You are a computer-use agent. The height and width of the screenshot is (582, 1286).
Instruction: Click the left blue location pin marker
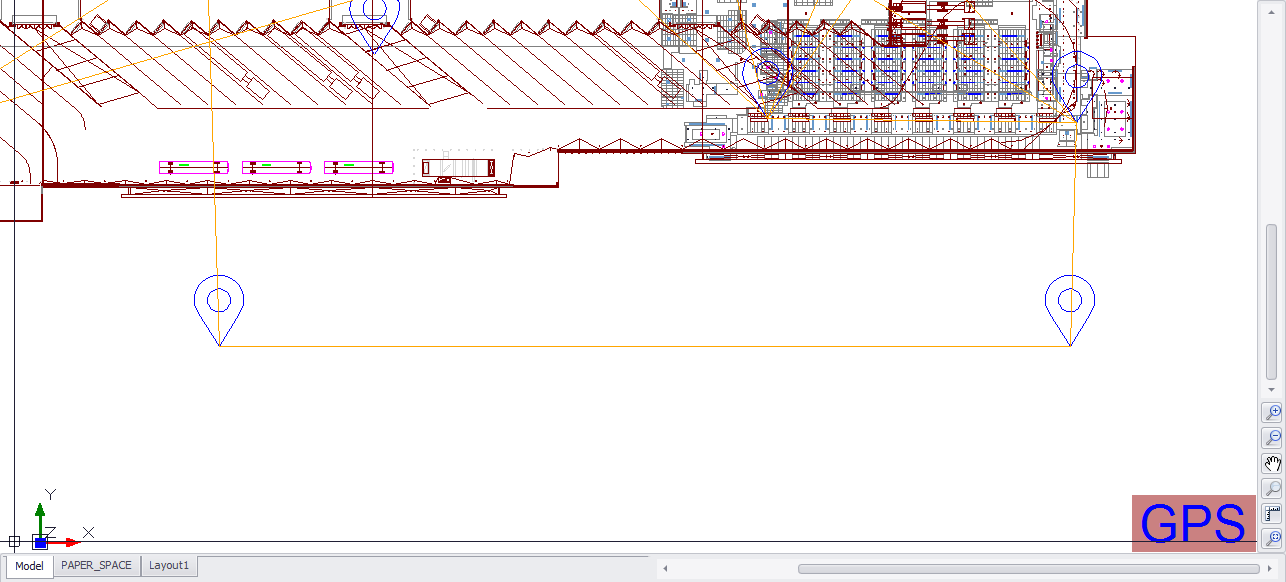[x=219, y=310]
